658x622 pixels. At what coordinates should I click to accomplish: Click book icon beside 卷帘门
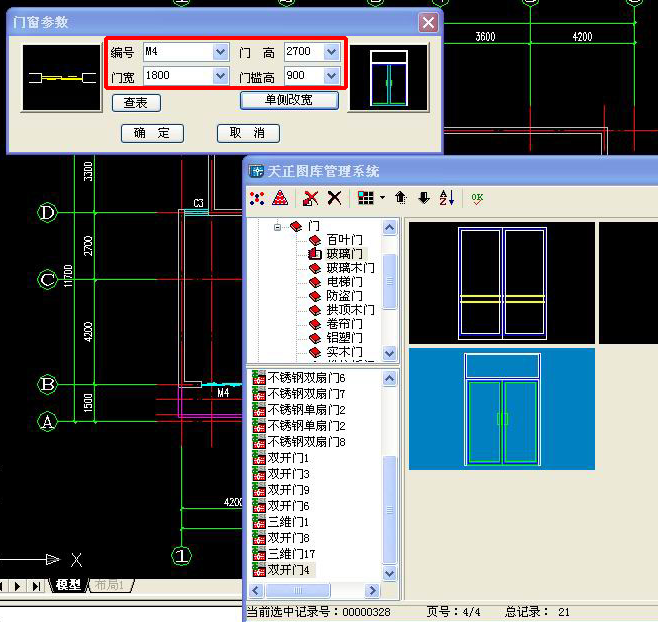[x=315, y=324]
